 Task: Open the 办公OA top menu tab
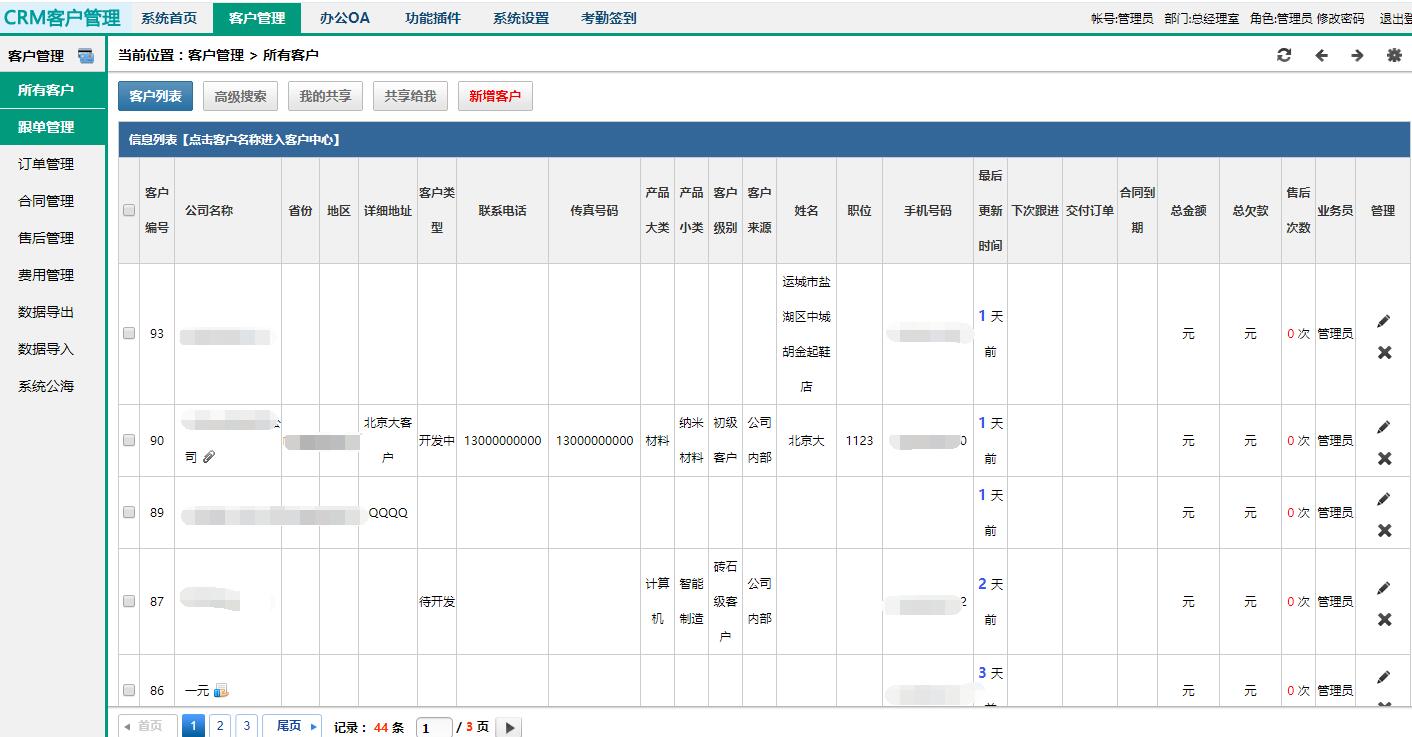344,18
